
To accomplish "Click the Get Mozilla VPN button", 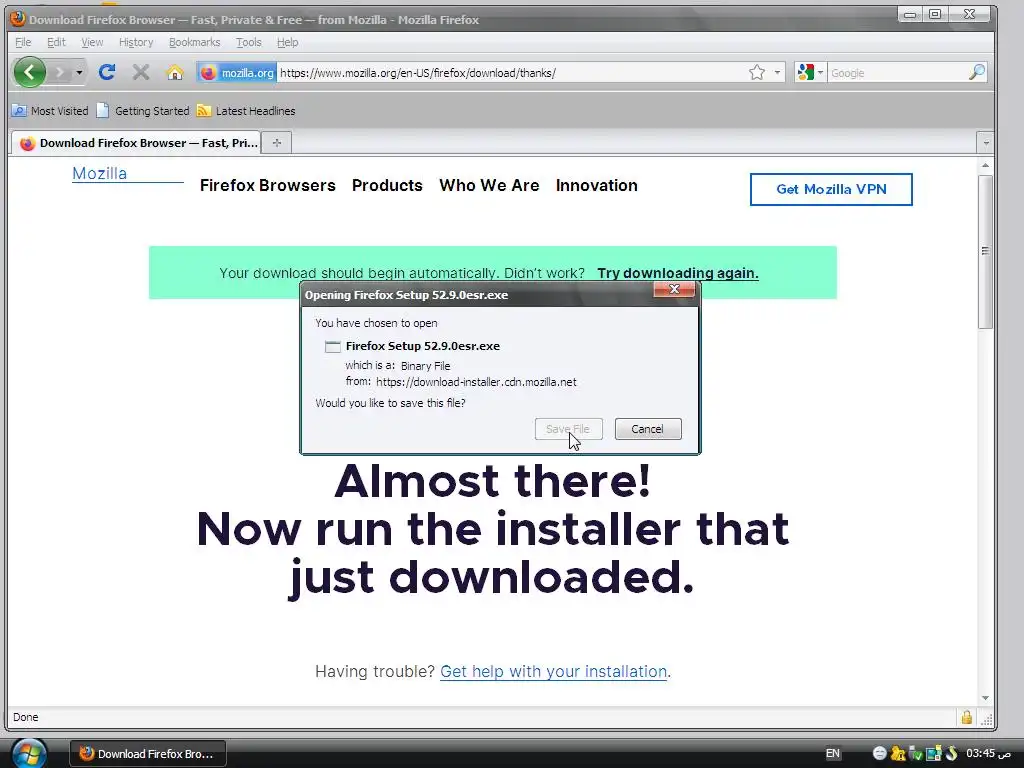I will [x=831, y=189].
